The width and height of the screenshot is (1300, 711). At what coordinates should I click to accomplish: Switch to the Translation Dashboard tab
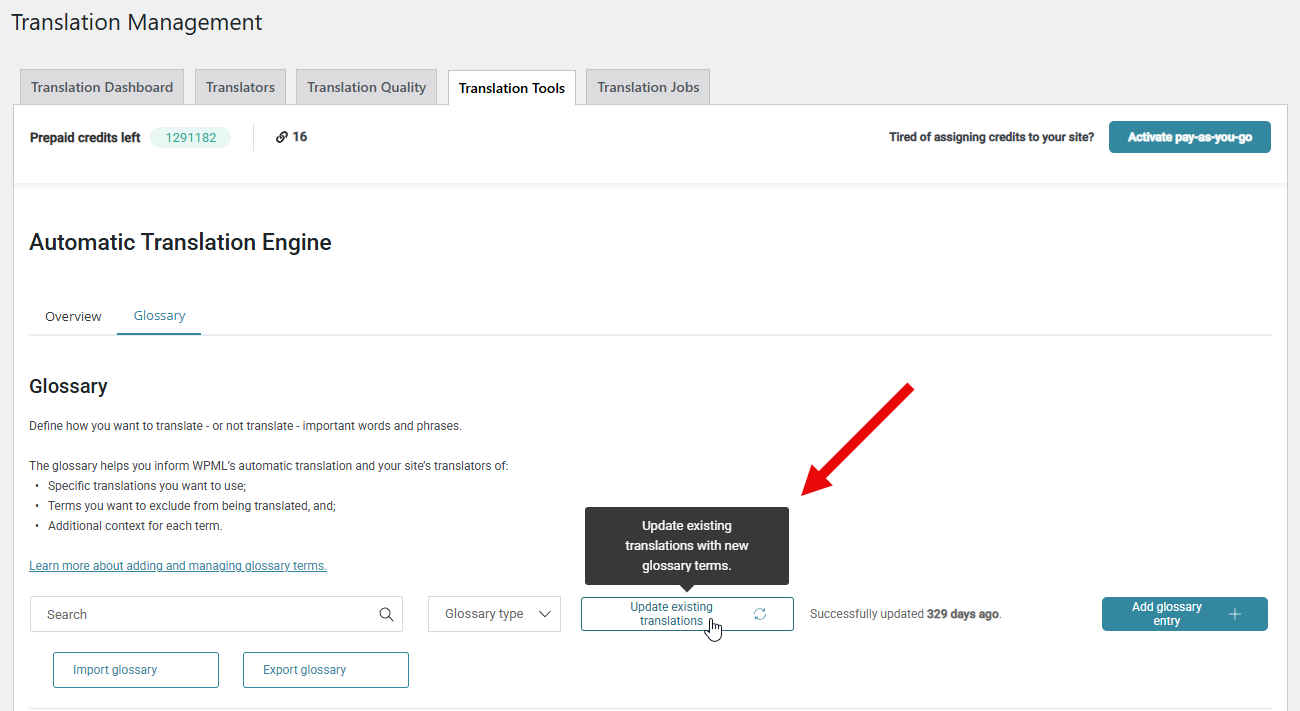(x=102, y=87)
